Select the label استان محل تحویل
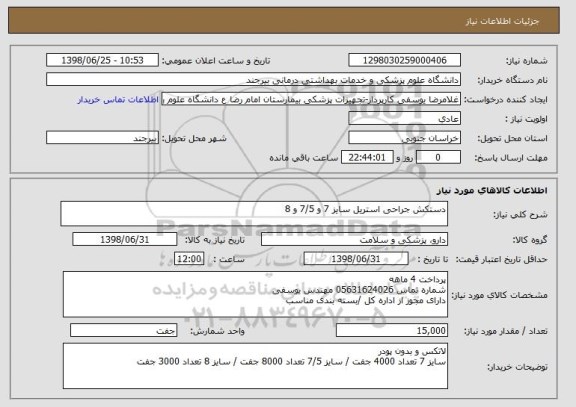The width and height of the screenshot is (576, 407). (512, 138)
